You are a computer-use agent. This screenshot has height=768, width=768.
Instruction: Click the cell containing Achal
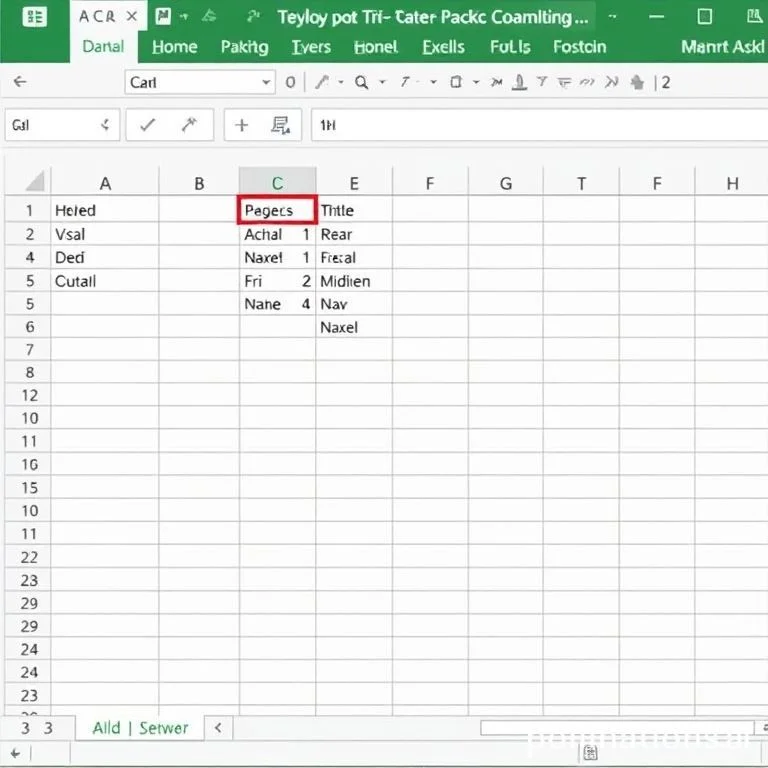click(x=277, y=234)
